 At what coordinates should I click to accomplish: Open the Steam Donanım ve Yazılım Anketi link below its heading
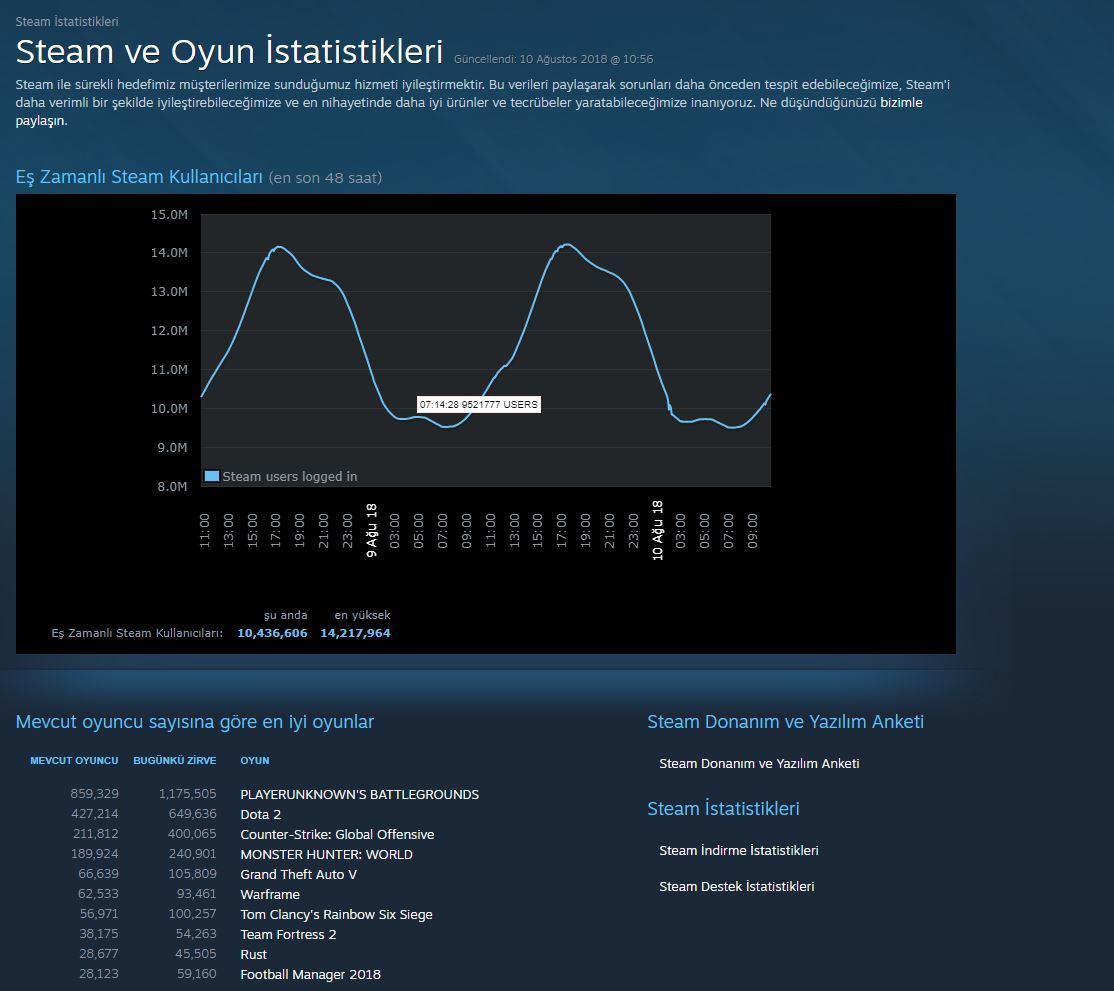[x=759, y=764]
